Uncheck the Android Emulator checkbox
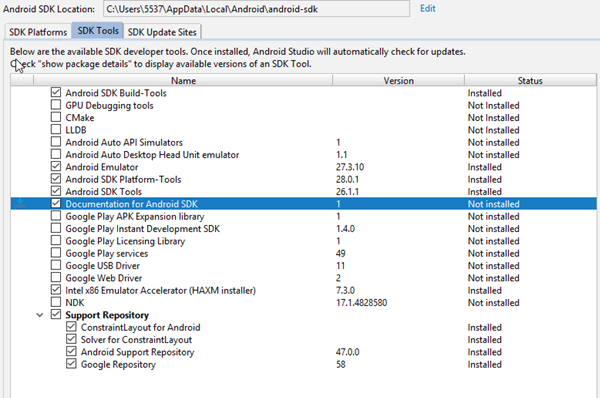This screenshot has height=398, width=600. click(56, 166)
